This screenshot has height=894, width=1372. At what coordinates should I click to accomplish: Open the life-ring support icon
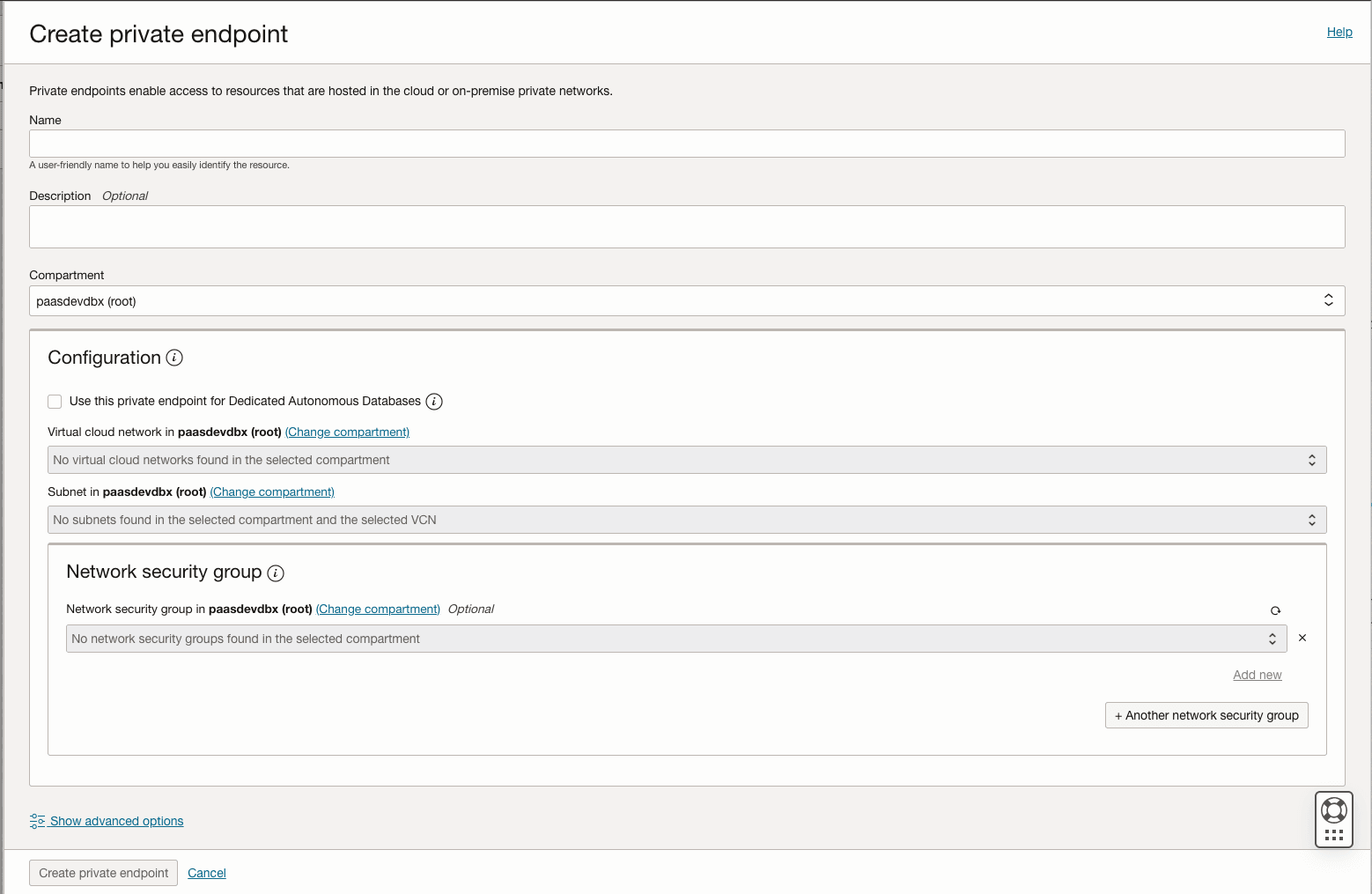tap(1334, 809)
